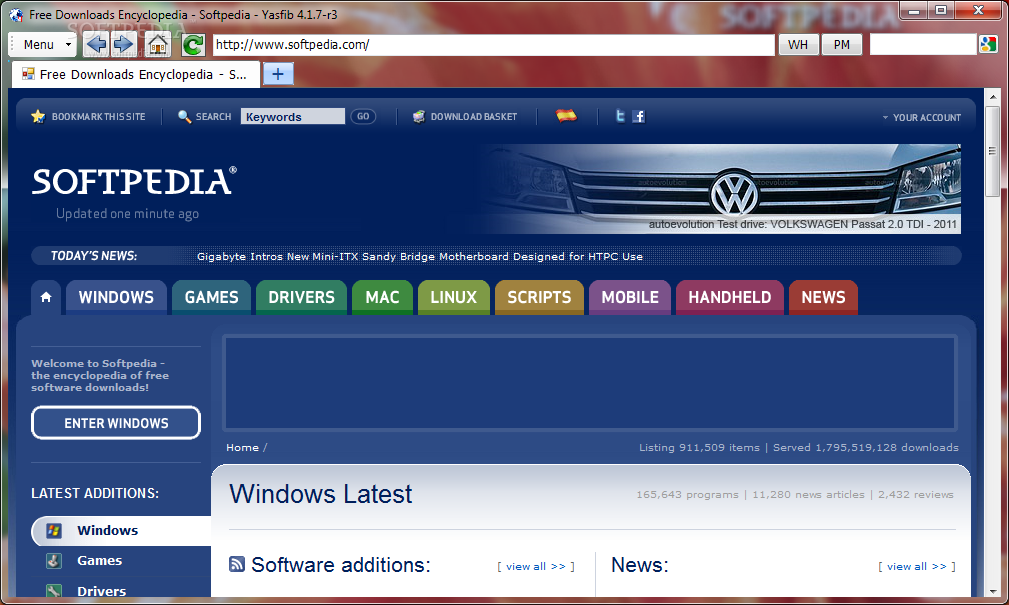
Task: Open the home page via house icon
Action: (158, 44)
